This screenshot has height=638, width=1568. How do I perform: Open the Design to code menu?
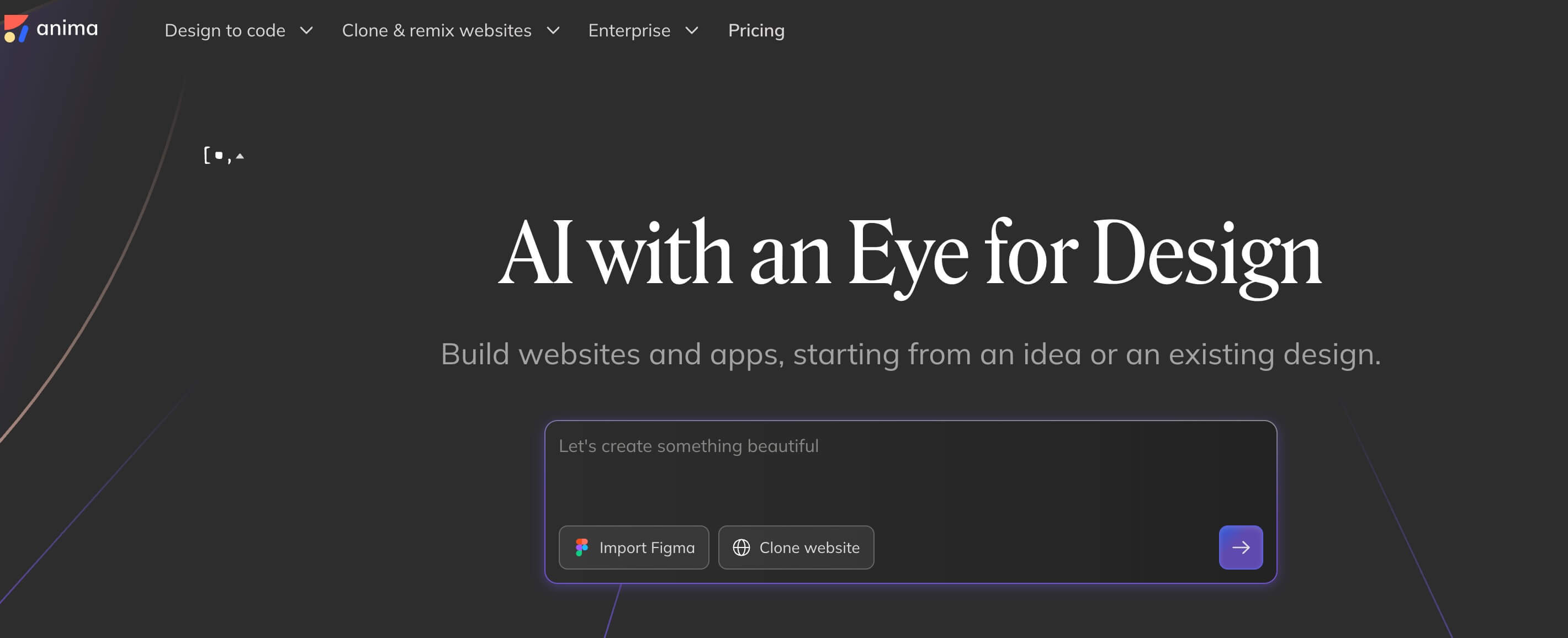(225, 30)
